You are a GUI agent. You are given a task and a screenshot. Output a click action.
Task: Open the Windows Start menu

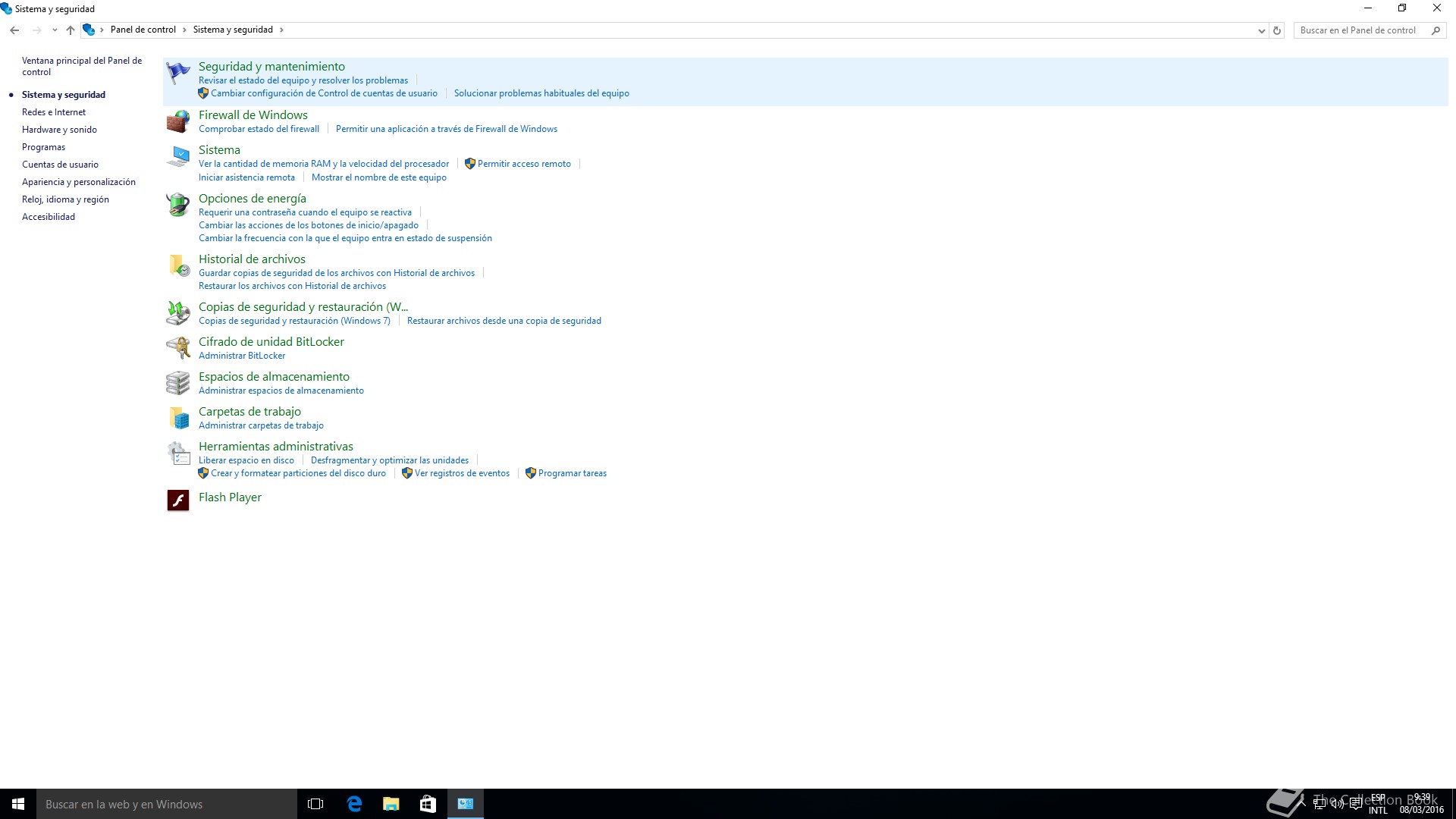[18, 804]
